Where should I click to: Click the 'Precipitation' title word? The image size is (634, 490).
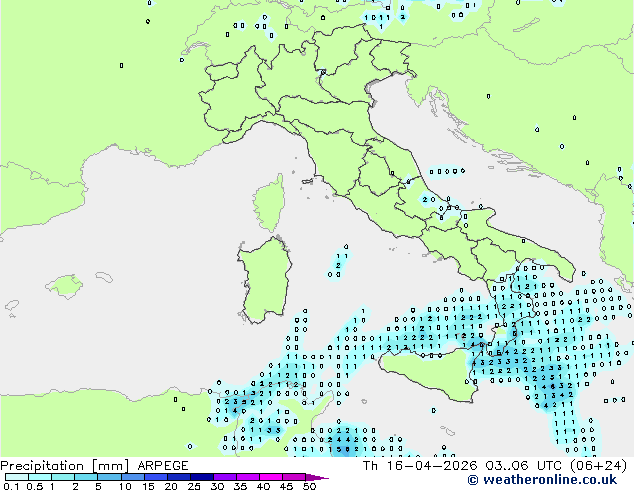tap(42, 466)
